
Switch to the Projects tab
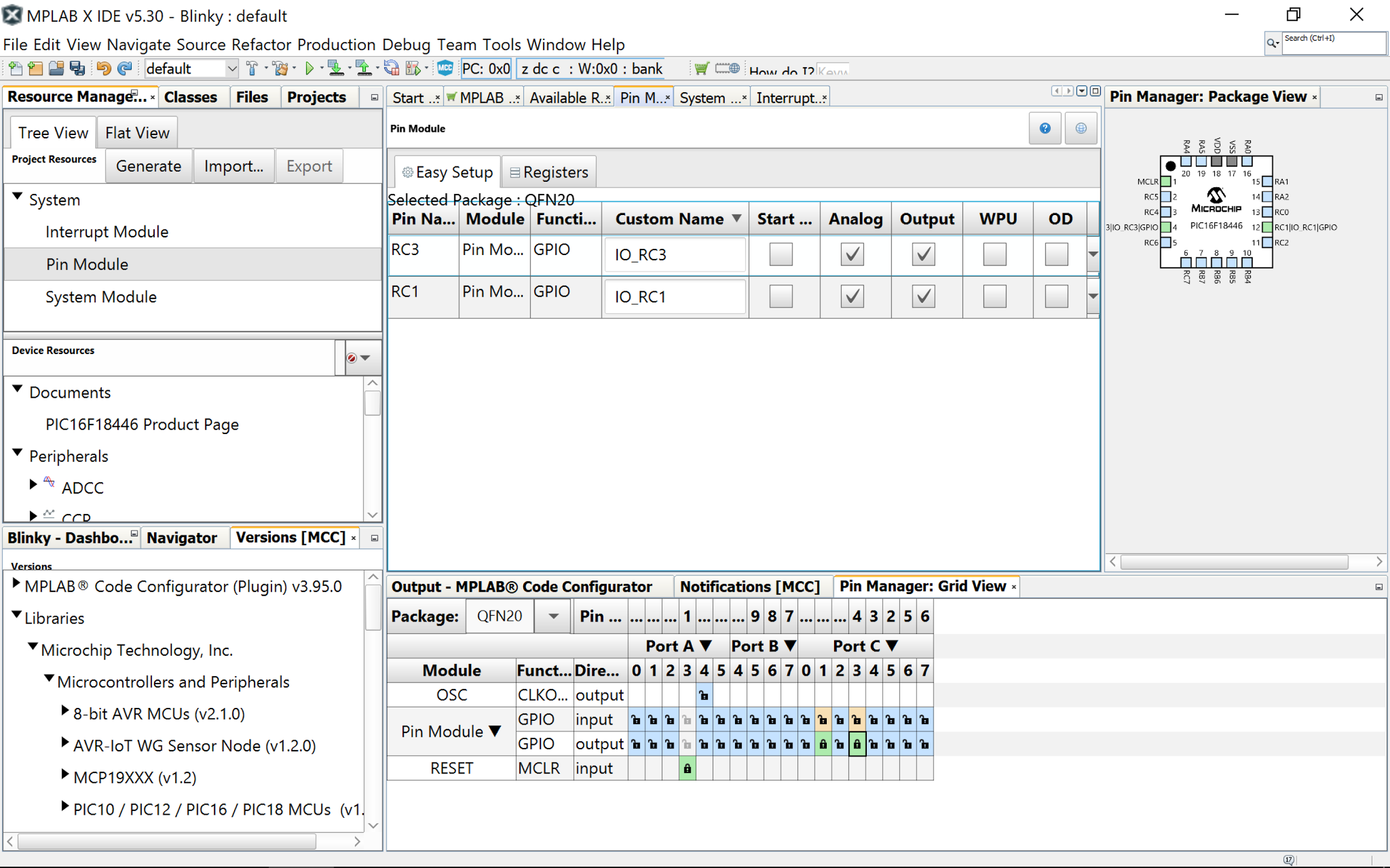(316, 97)
